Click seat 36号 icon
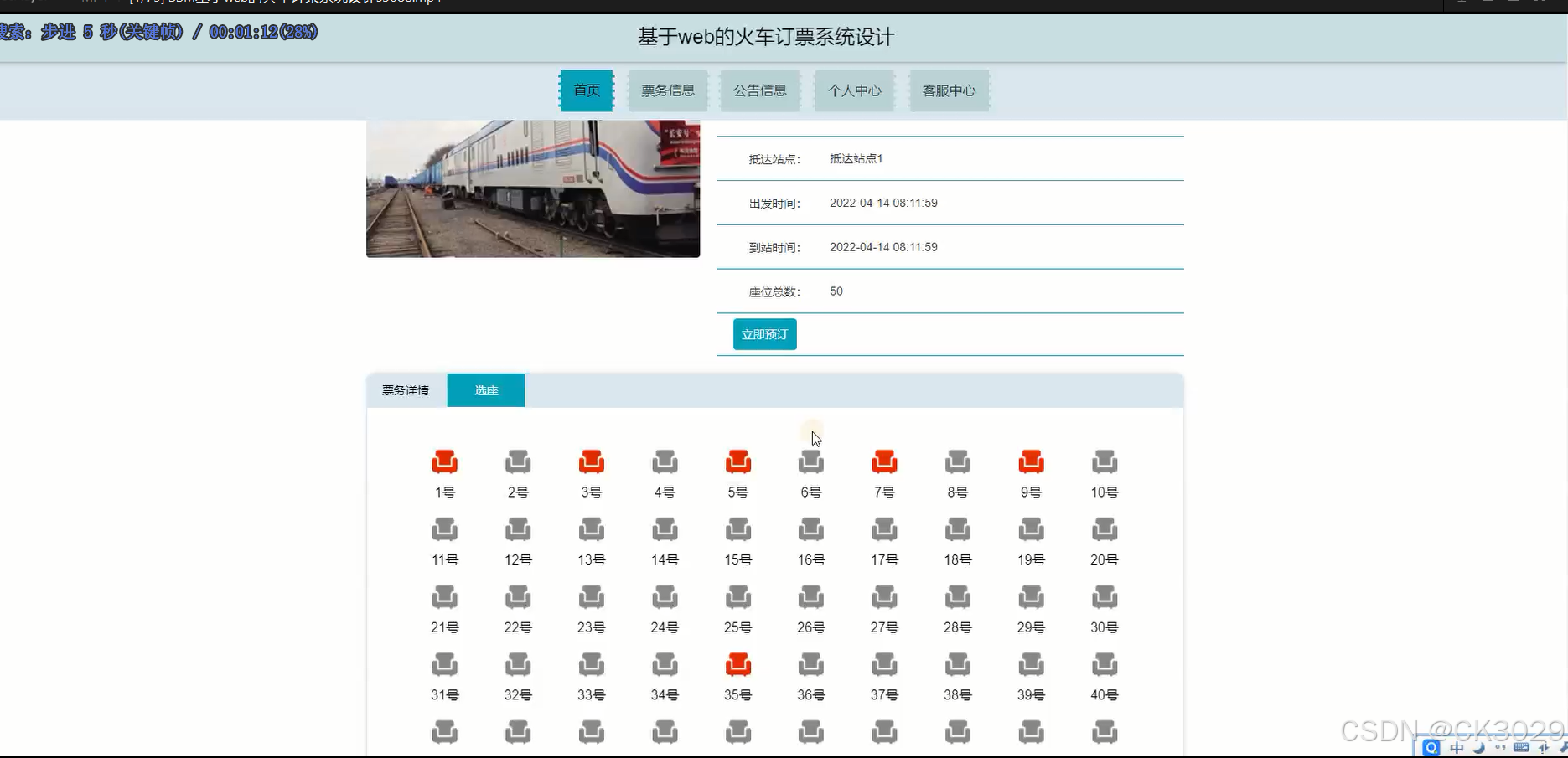This screenshot has width=1568, height=758. click(x=811, y=665)
